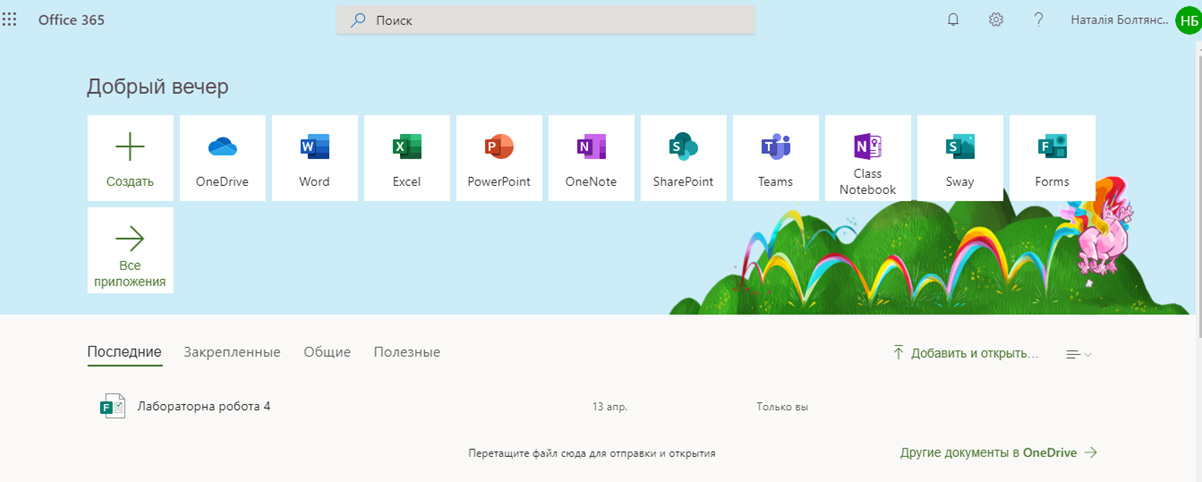Click the Только вы sharing cell

782,407
